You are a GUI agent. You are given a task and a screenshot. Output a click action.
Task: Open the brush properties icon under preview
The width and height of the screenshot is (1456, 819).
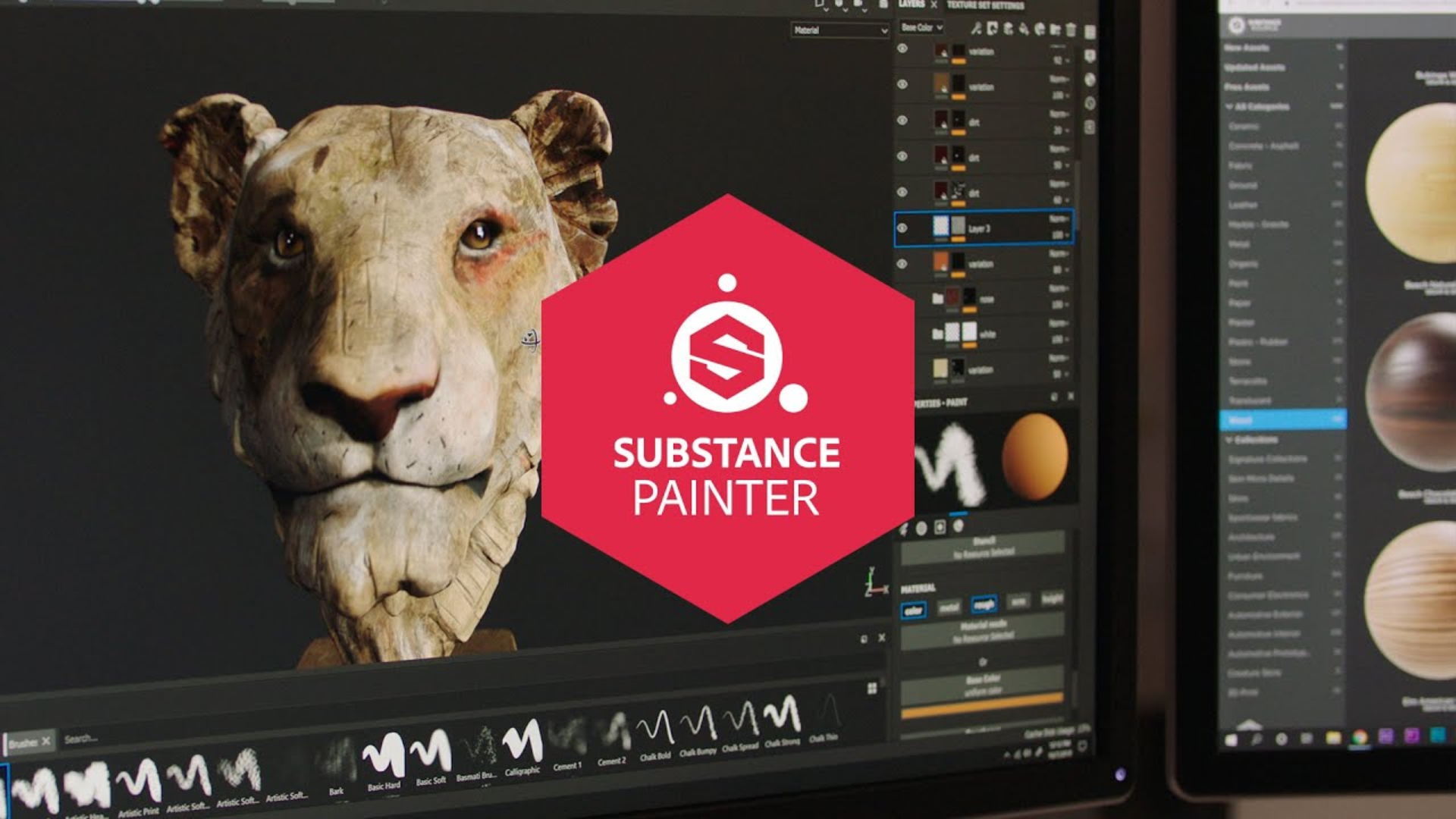click(904, 529)
